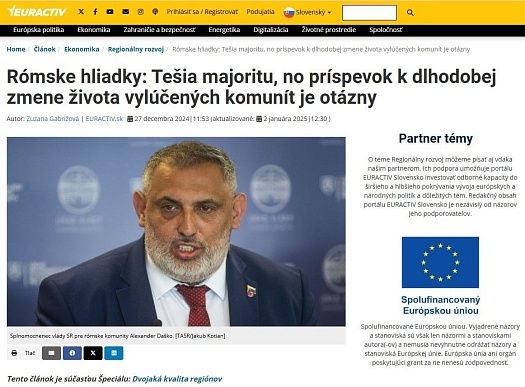Go to Regionálny rozvoj breadcrumb link

click(136, 49)
